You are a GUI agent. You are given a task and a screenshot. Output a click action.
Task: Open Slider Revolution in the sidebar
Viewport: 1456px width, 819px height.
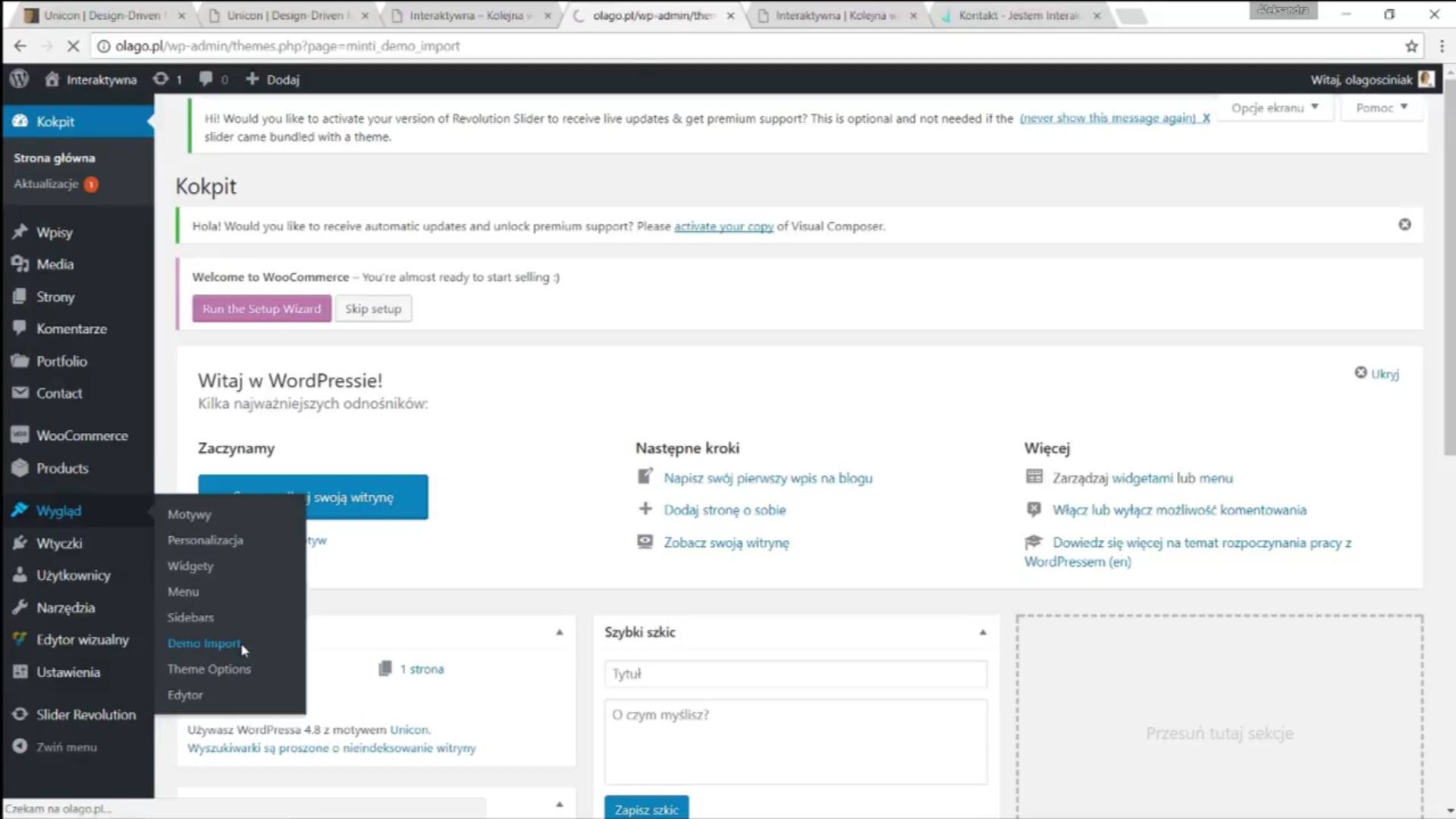[86, 715]
